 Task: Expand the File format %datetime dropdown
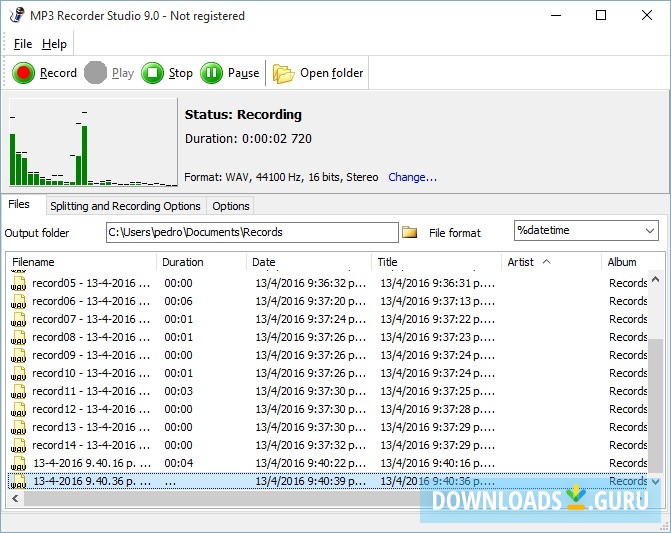coord(650,231)
